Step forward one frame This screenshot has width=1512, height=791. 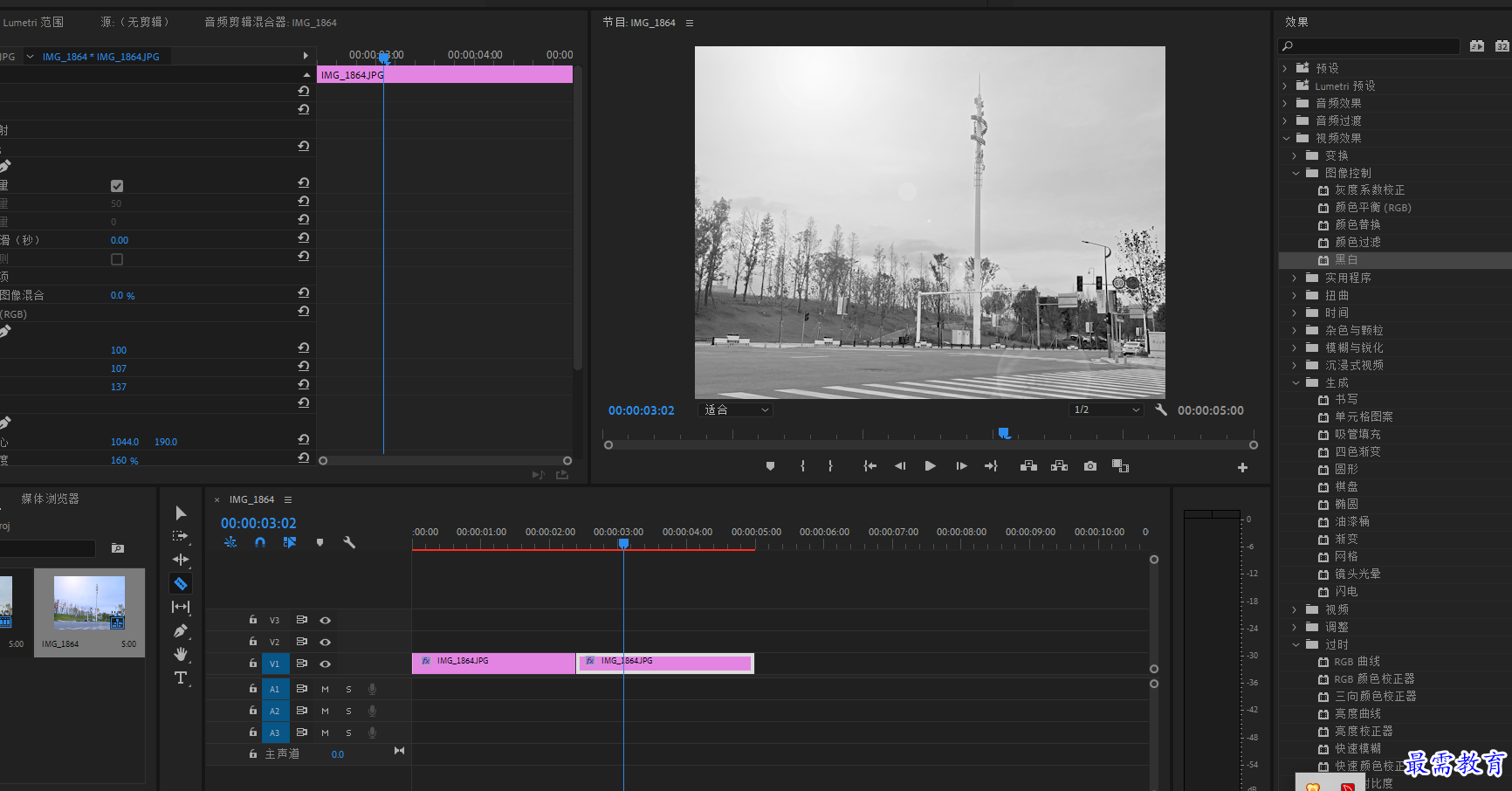(961, 466)
